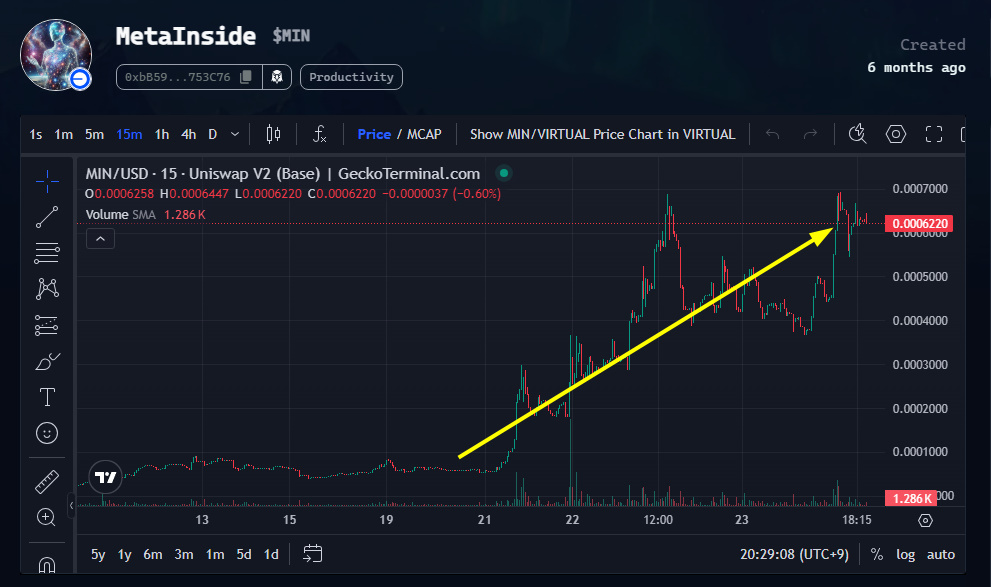Screen dimensions: 991x587
Task: Open the fx indicators menu
Action: [x=320, y=134]
